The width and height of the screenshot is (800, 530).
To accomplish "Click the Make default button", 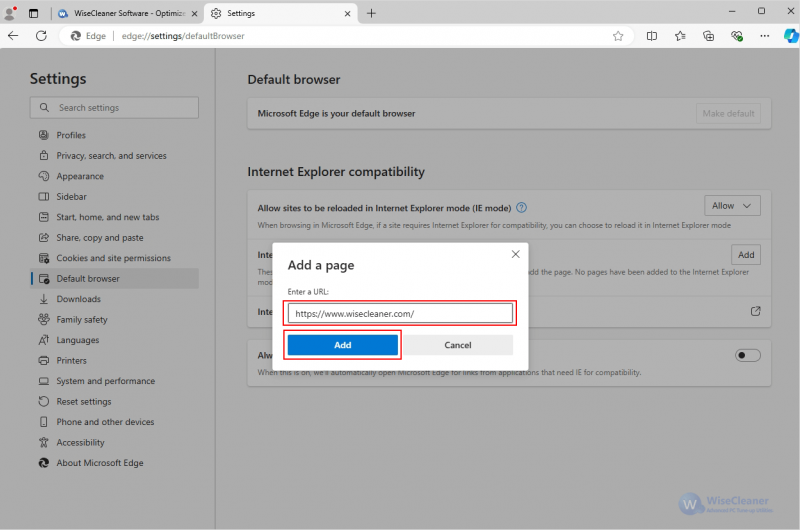I will pos(728,113).
